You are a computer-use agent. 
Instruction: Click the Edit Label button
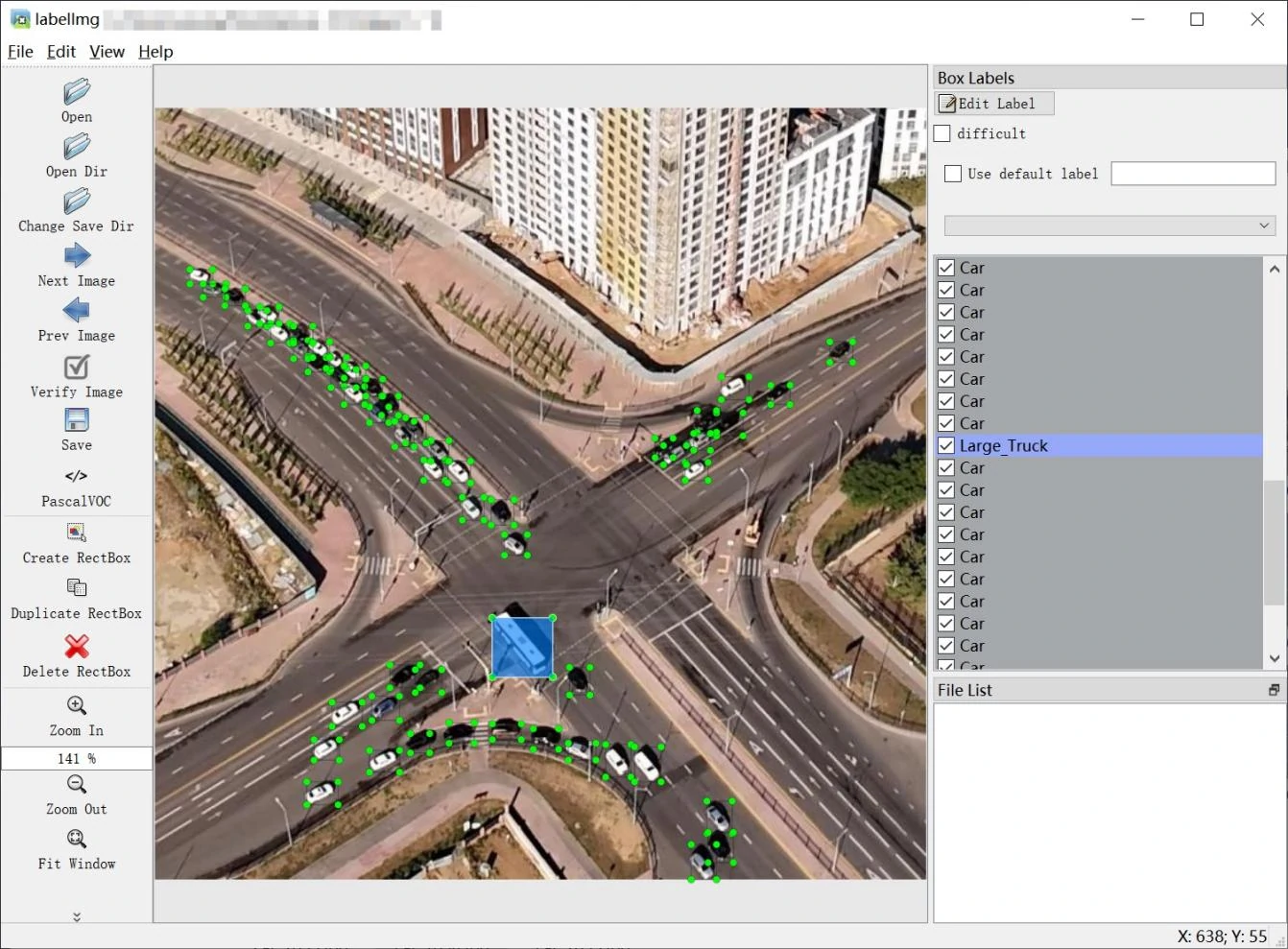[994, 104]
